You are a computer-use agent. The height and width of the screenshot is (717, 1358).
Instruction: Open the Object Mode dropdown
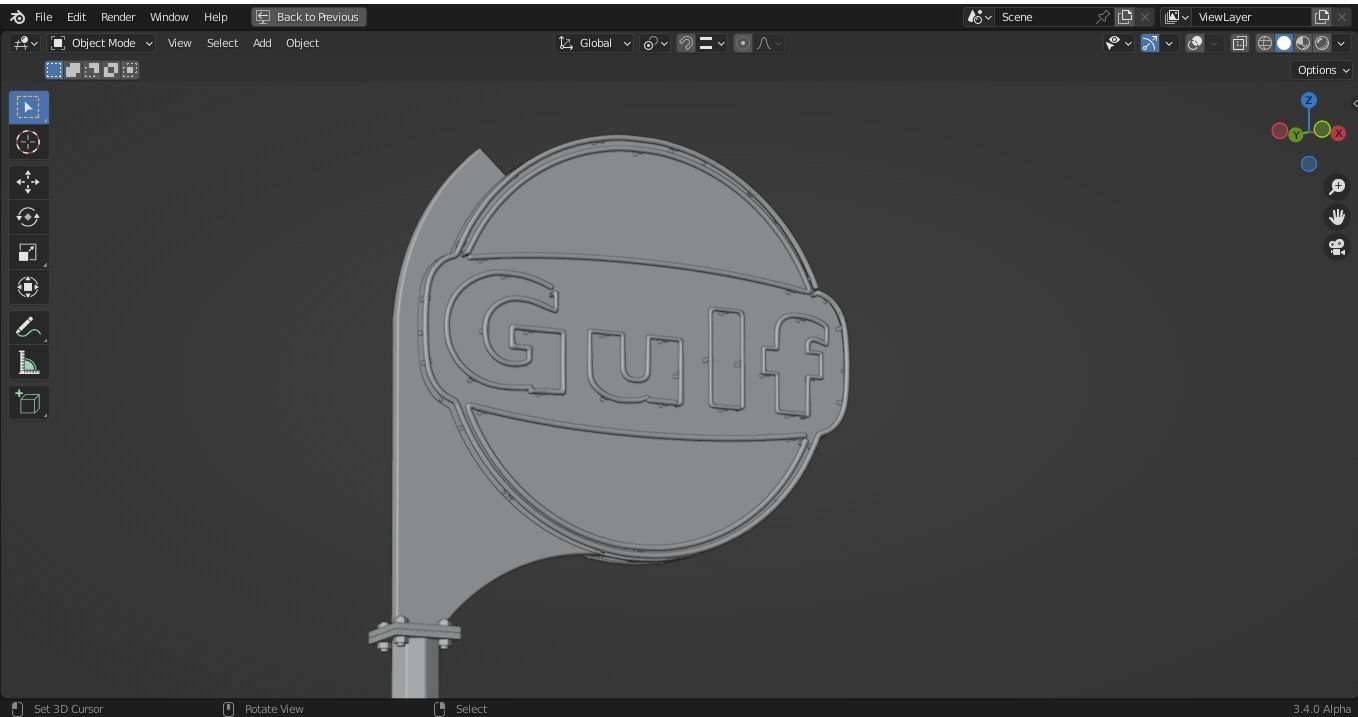102,43
